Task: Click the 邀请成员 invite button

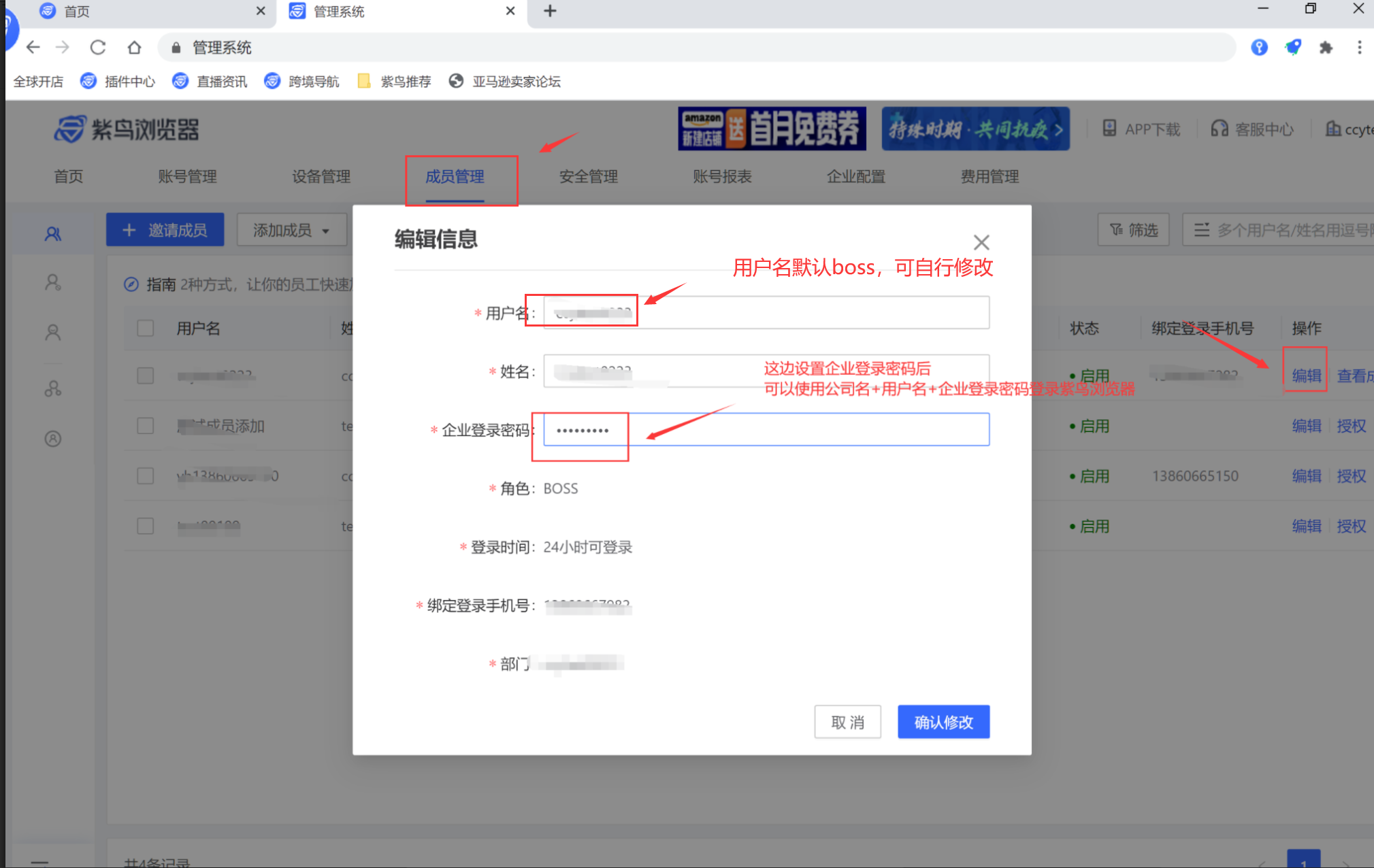Action: 165,229
